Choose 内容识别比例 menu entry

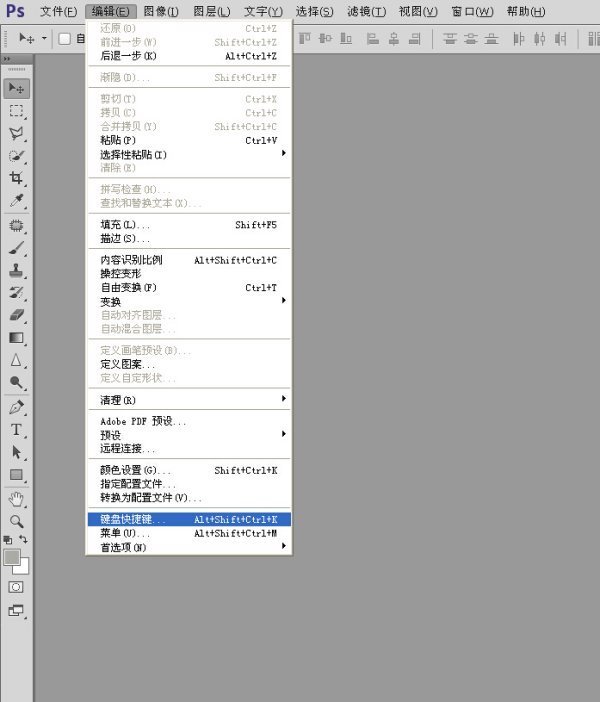189,260
